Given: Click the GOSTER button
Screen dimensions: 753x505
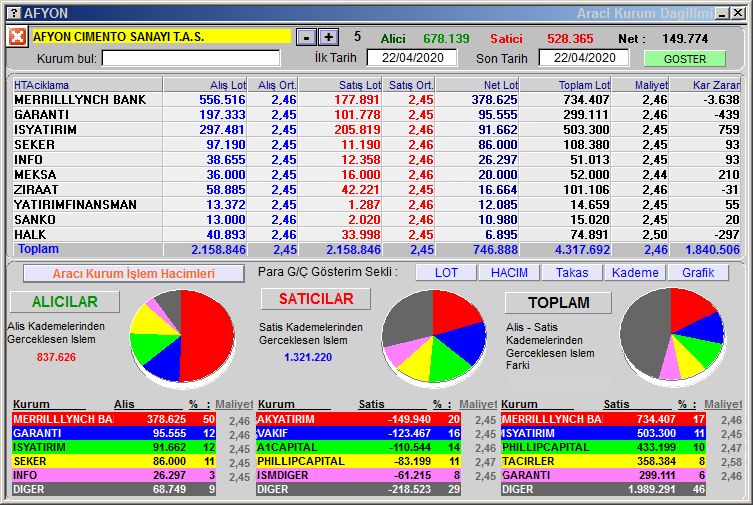Looking at the screenshot, I should (684, 59).
